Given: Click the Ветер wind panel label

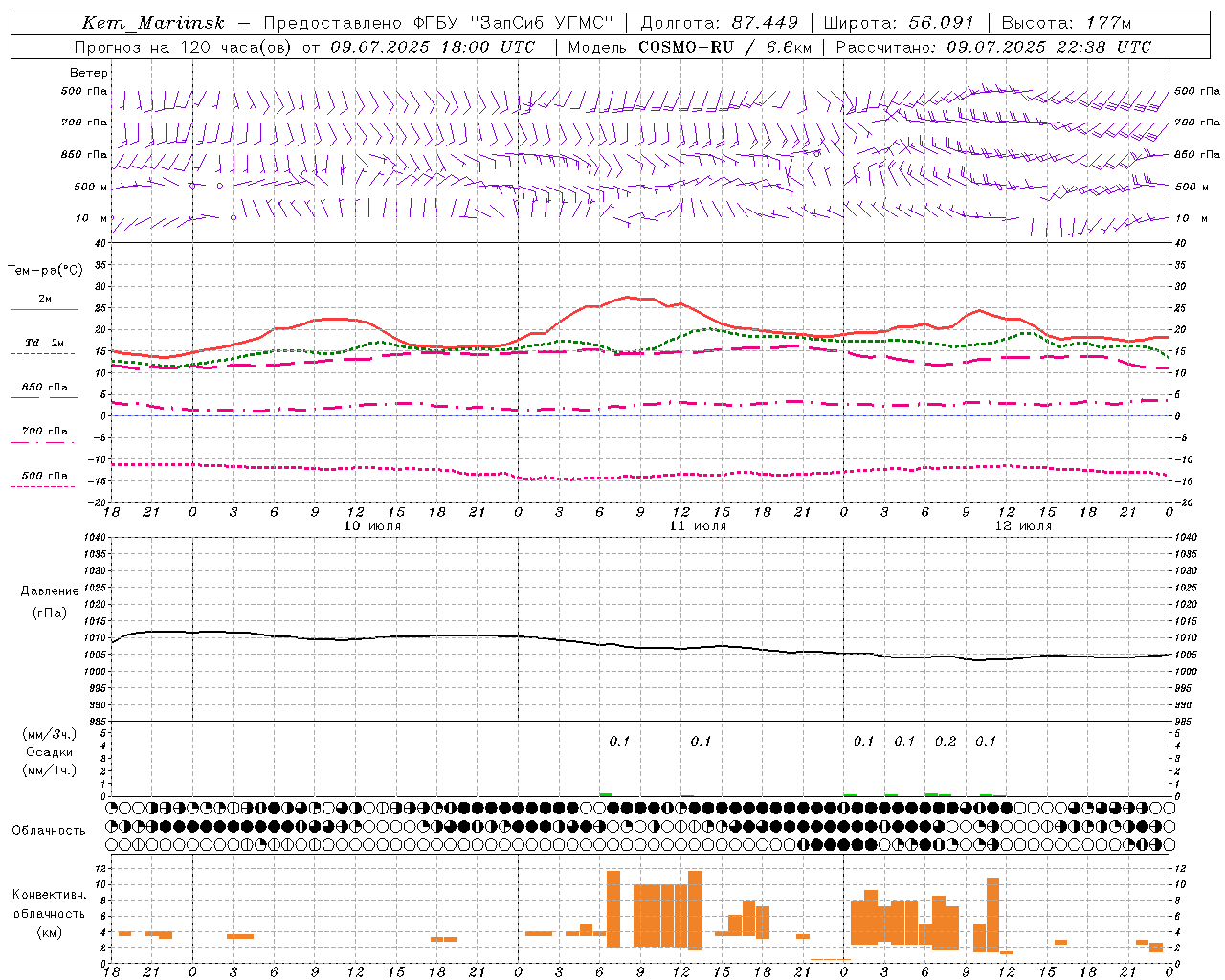Looking at the screenshot, I should (x=89, y=73).
